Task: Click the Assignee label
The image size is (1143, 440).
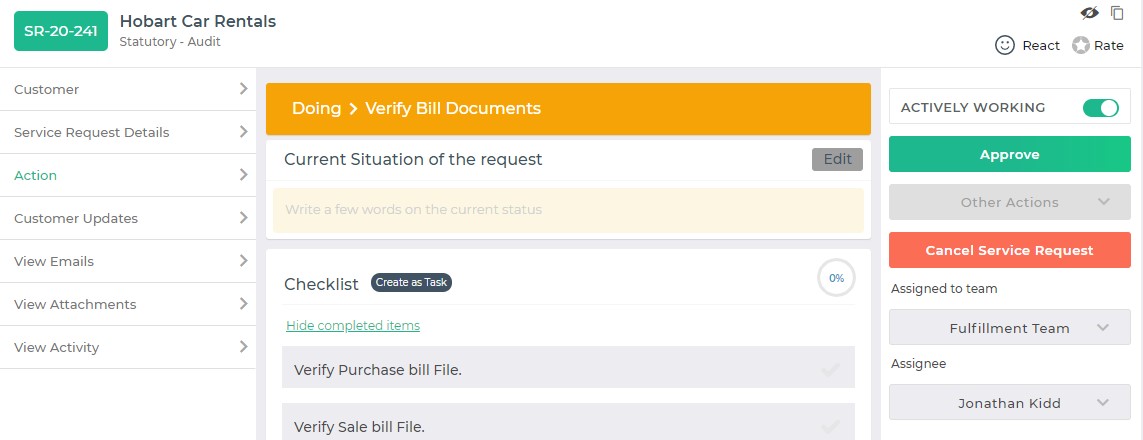Action: click(918, 364)
